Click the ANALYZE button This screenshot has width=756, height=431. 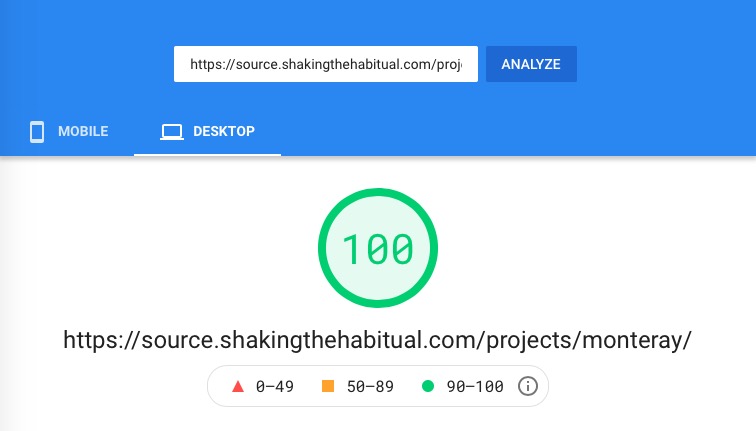click(531, 64)
